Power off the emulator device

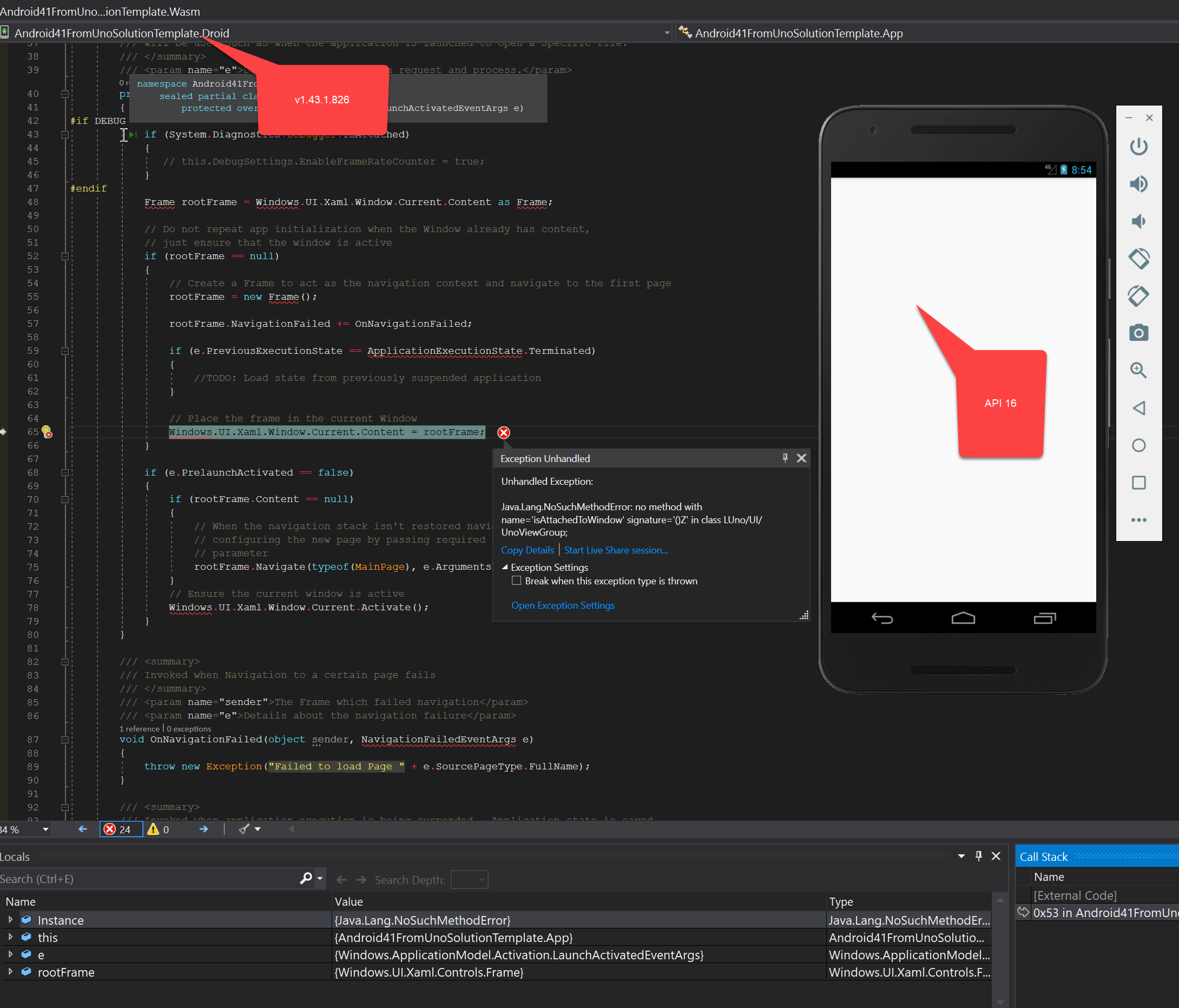tap(1140, 146)
